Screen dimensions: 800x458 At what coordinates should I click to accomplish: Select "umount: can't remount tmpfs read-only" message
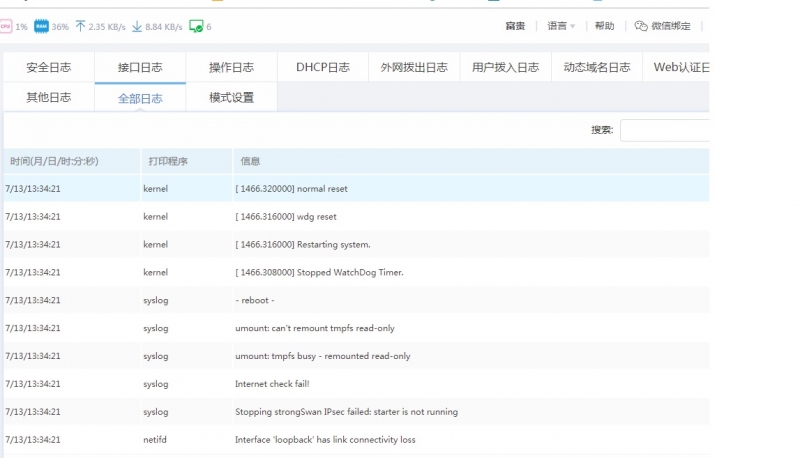coord(315,328)
